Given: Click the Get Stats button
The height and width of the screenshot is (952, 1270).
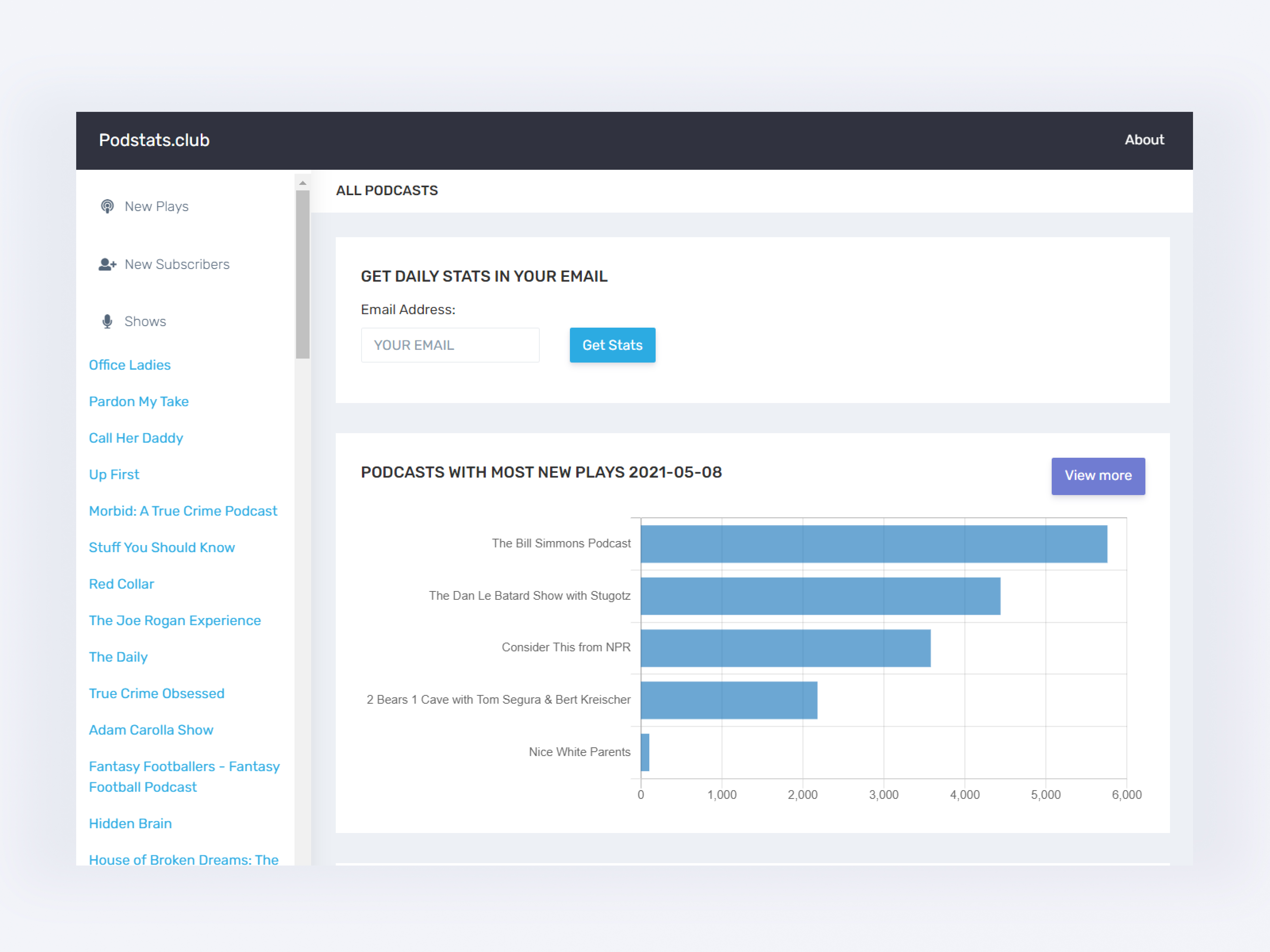Looking at the screenshot, I should click(x=612, y=345).
